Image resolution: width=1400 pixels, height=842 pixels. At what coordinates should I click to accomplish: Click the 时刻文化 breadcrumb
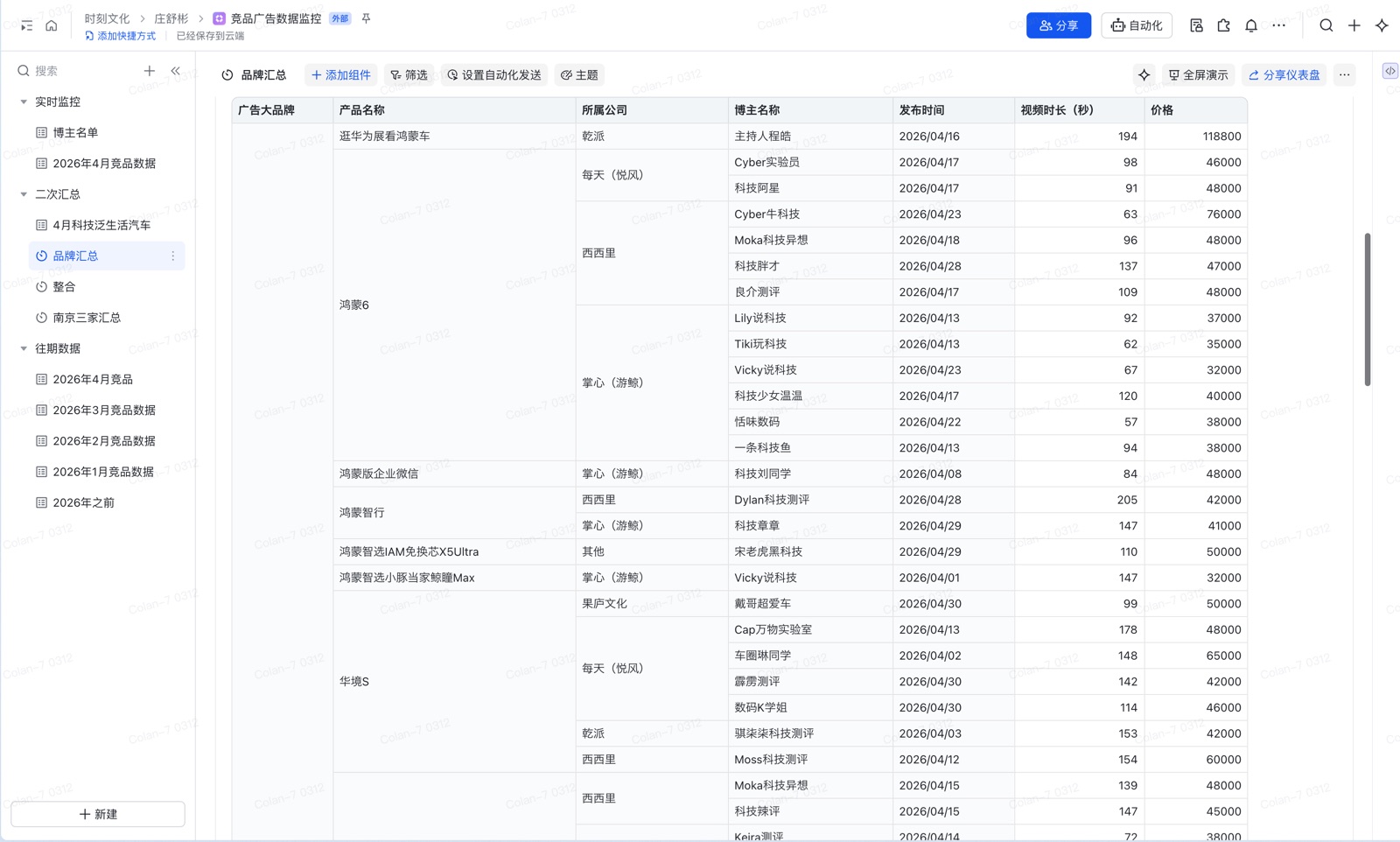point(107,18)
